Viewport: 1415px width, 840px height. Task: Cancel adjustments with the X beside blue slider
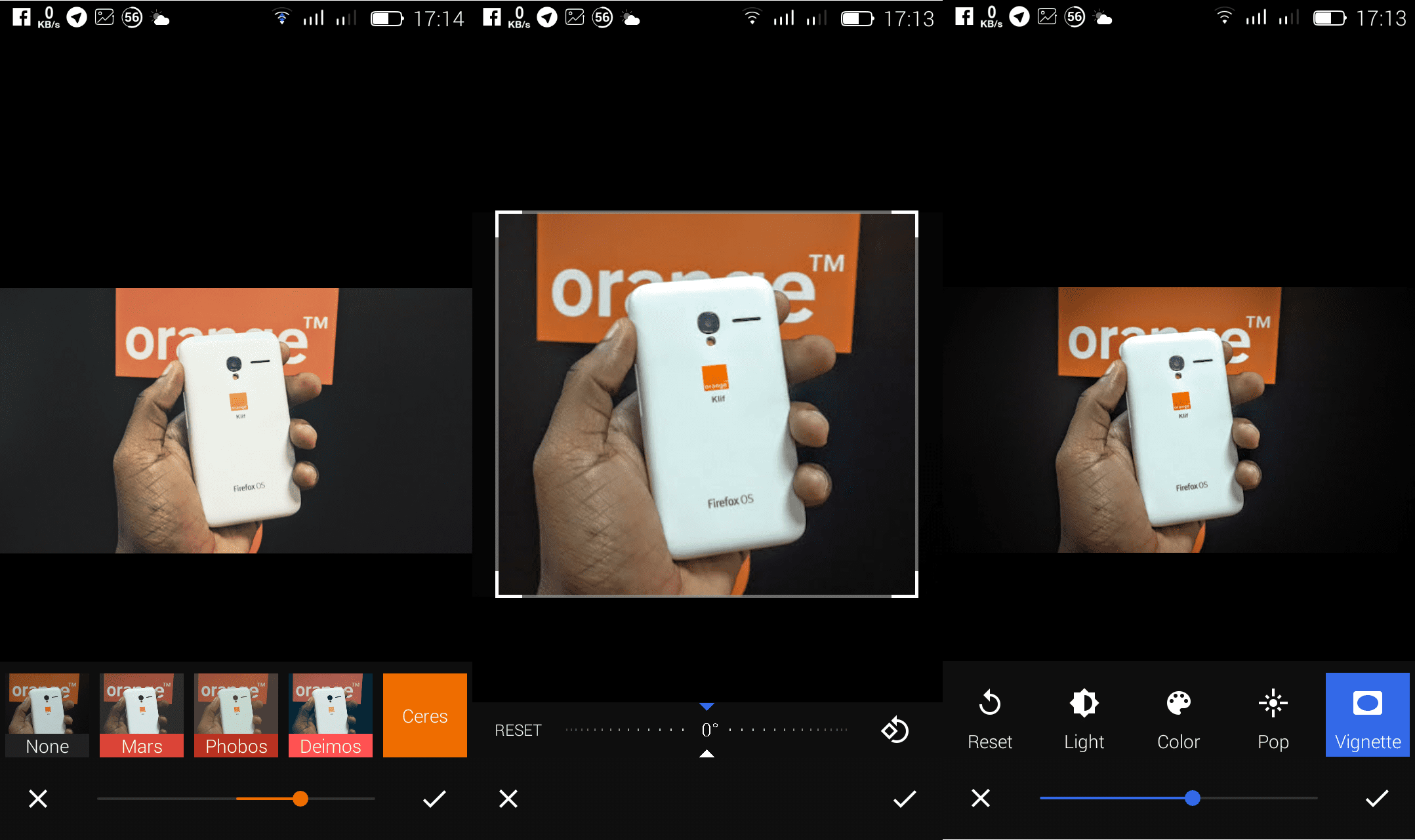point(981,798)
